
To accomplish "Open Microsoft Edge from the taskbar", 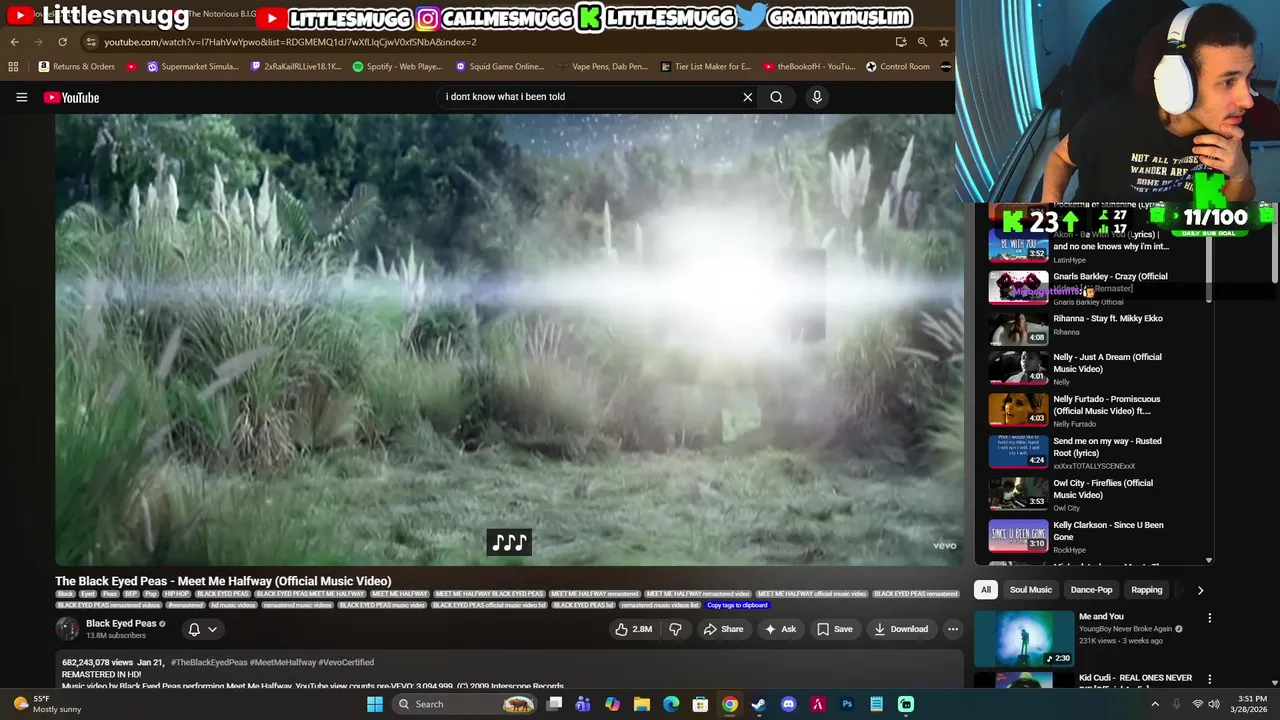I will (671, 704).
